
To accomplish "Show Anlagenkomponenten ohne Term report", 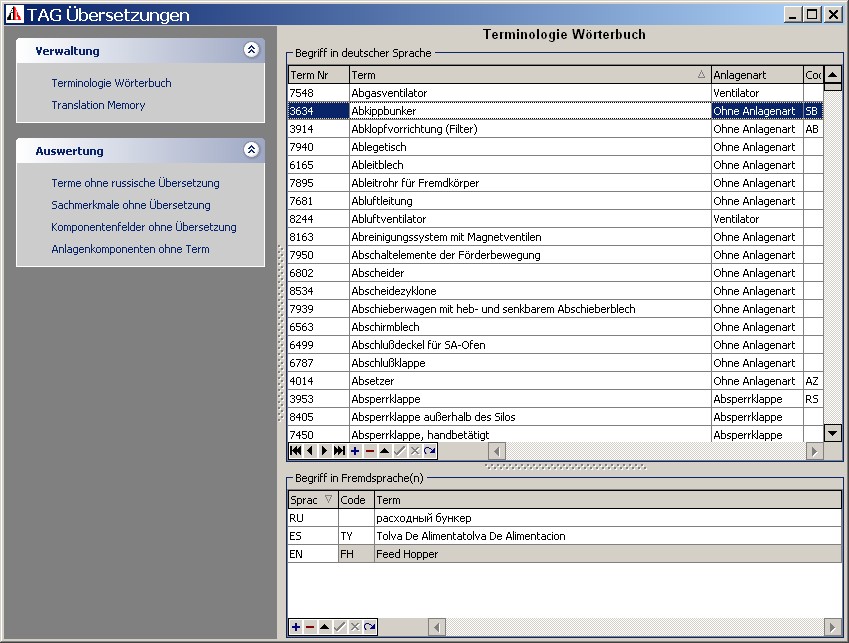I will [130, 249].
